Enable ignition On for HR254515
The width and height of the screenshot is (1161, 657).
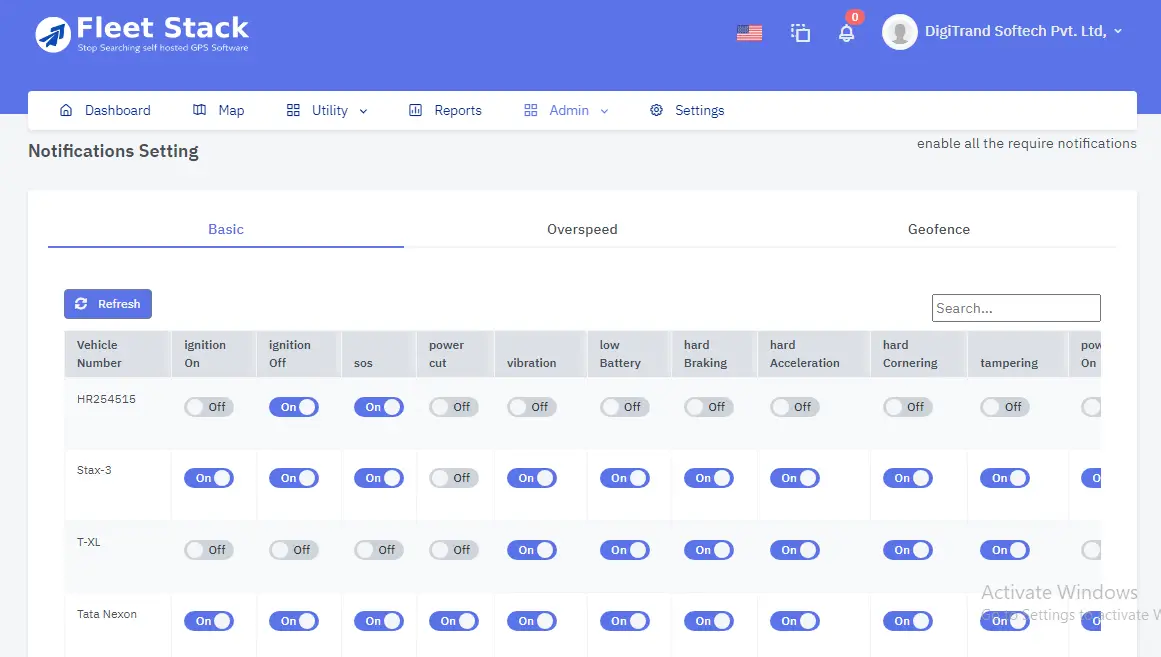[x=209, y=407]
